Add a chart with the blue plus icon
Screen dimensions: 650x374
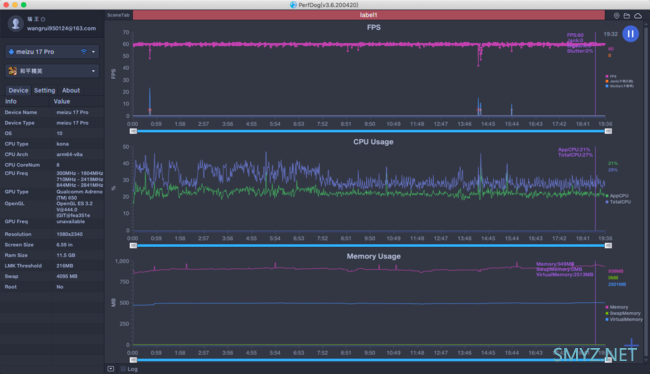click(631, 344)
